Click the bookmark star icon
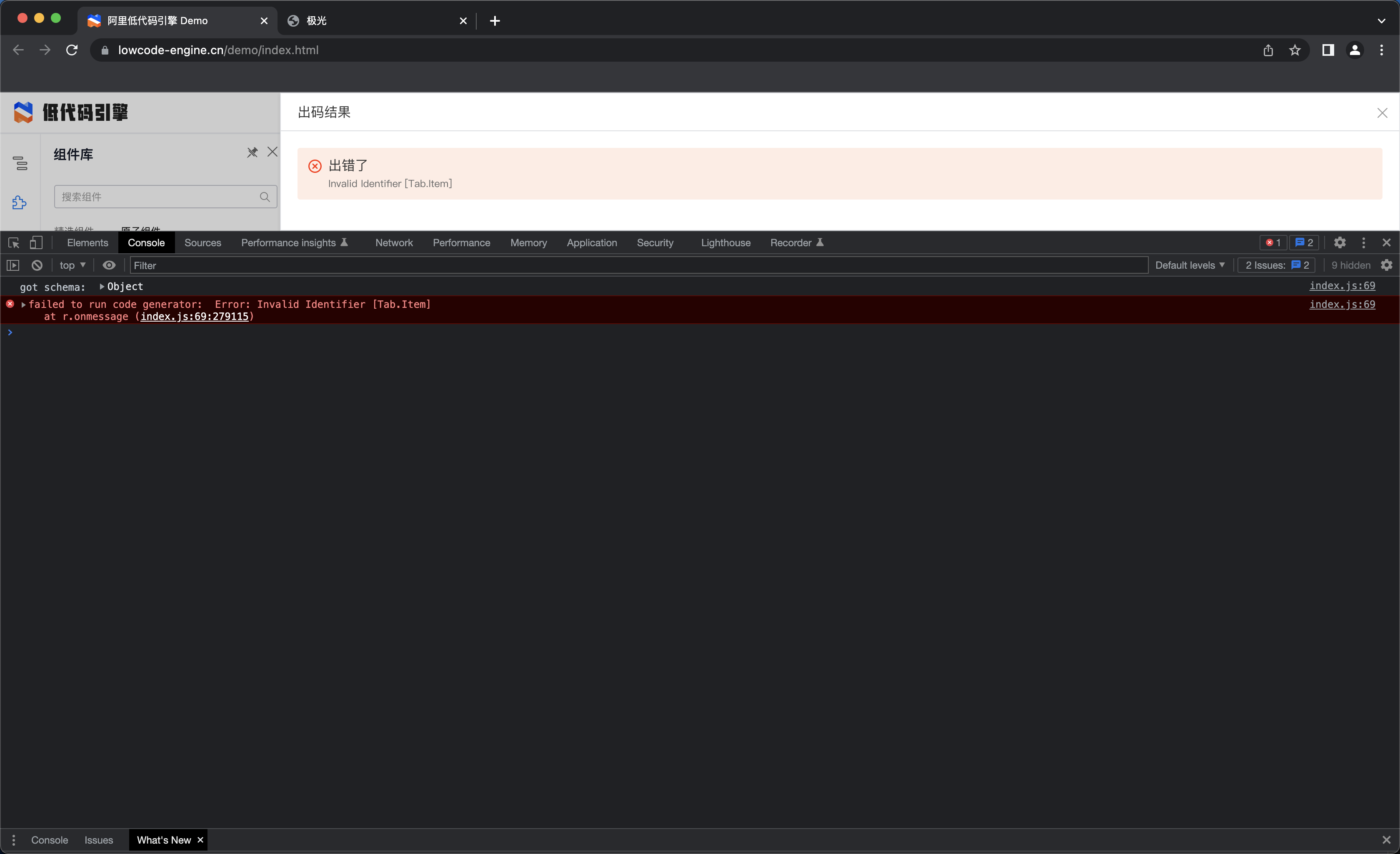 (1294, 50)
